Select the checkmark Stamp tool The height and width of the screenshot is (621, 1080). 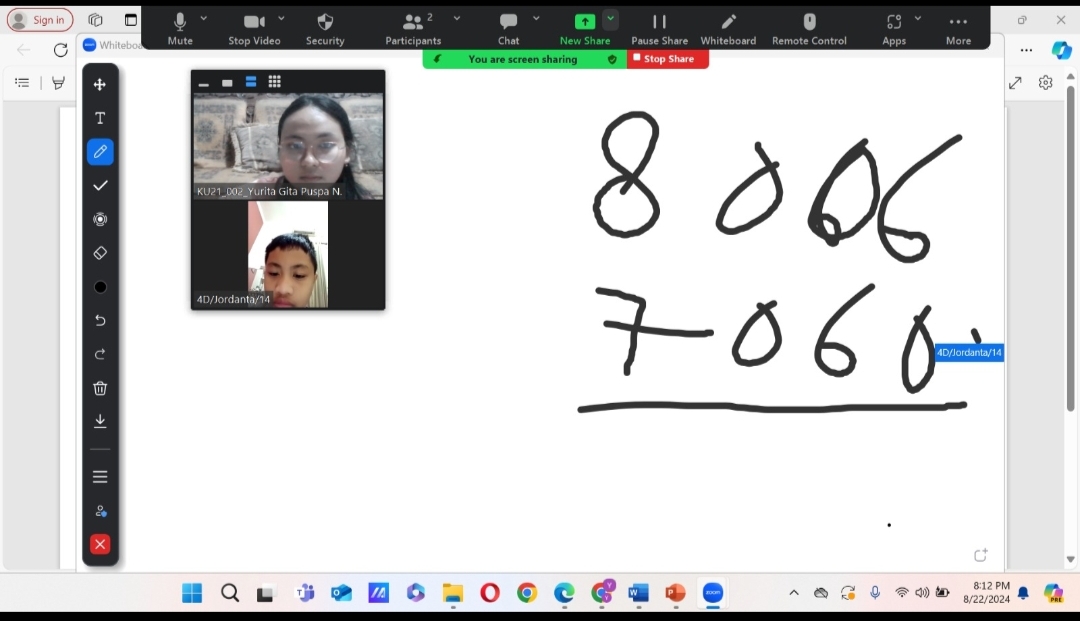click(100, 185)
